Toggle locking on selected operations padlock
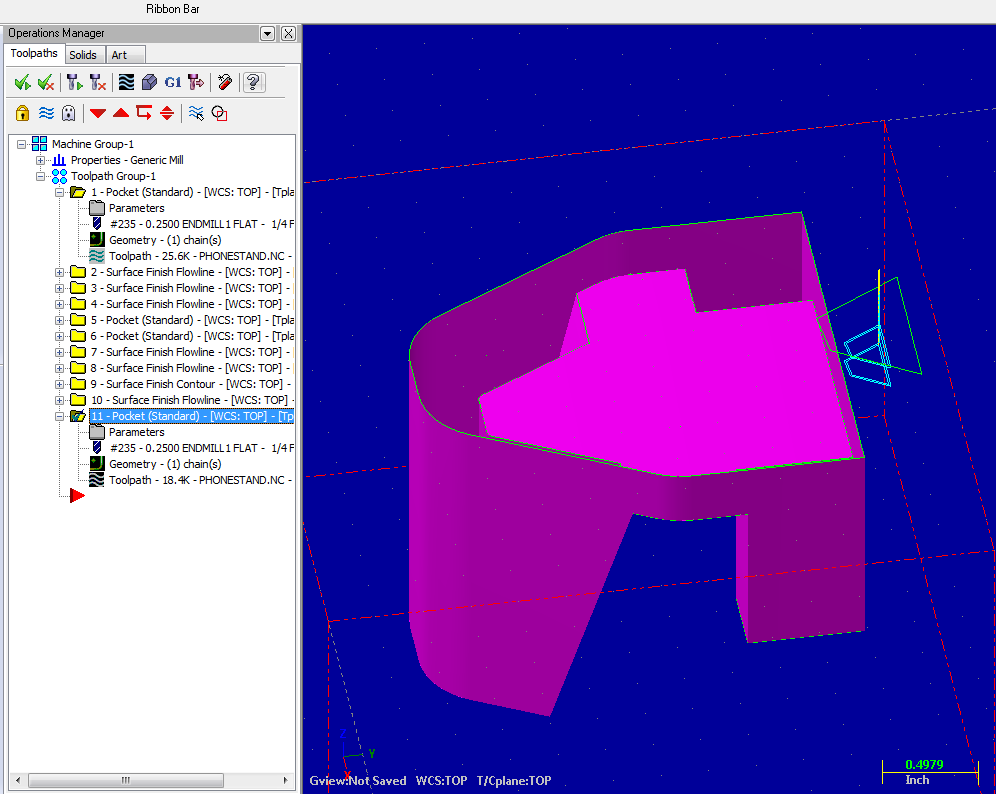Image resolution: width=996 pixels, height=794 pixels. (x=22, y=113)
